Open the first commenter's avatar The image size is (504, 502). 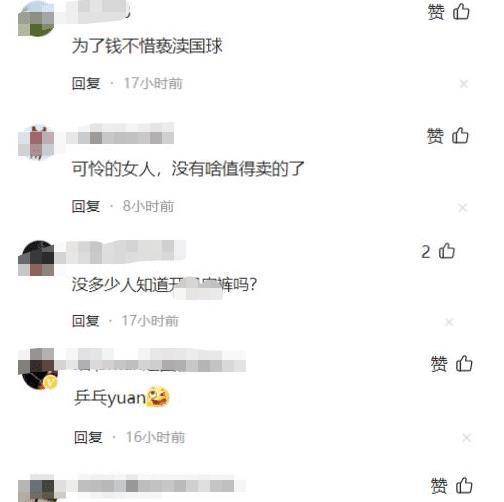[36, 18]
